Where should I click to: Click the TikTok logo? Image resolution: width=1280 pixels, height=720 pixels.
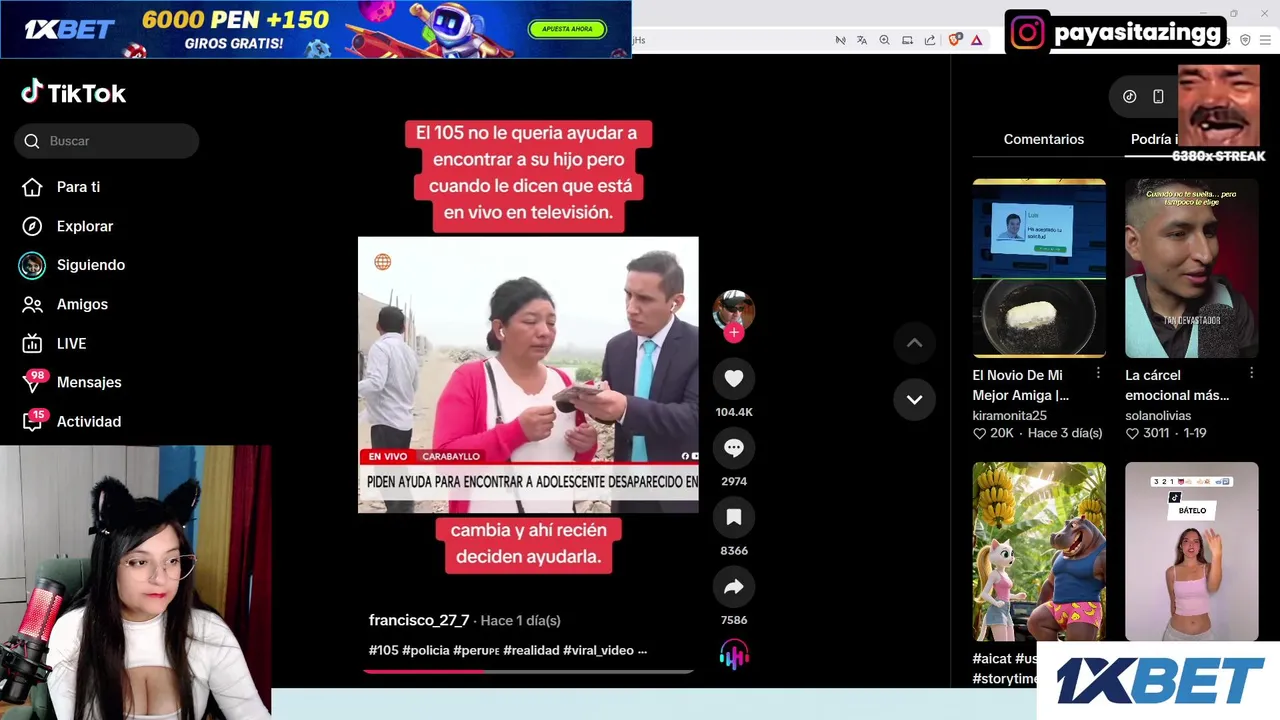73,93
